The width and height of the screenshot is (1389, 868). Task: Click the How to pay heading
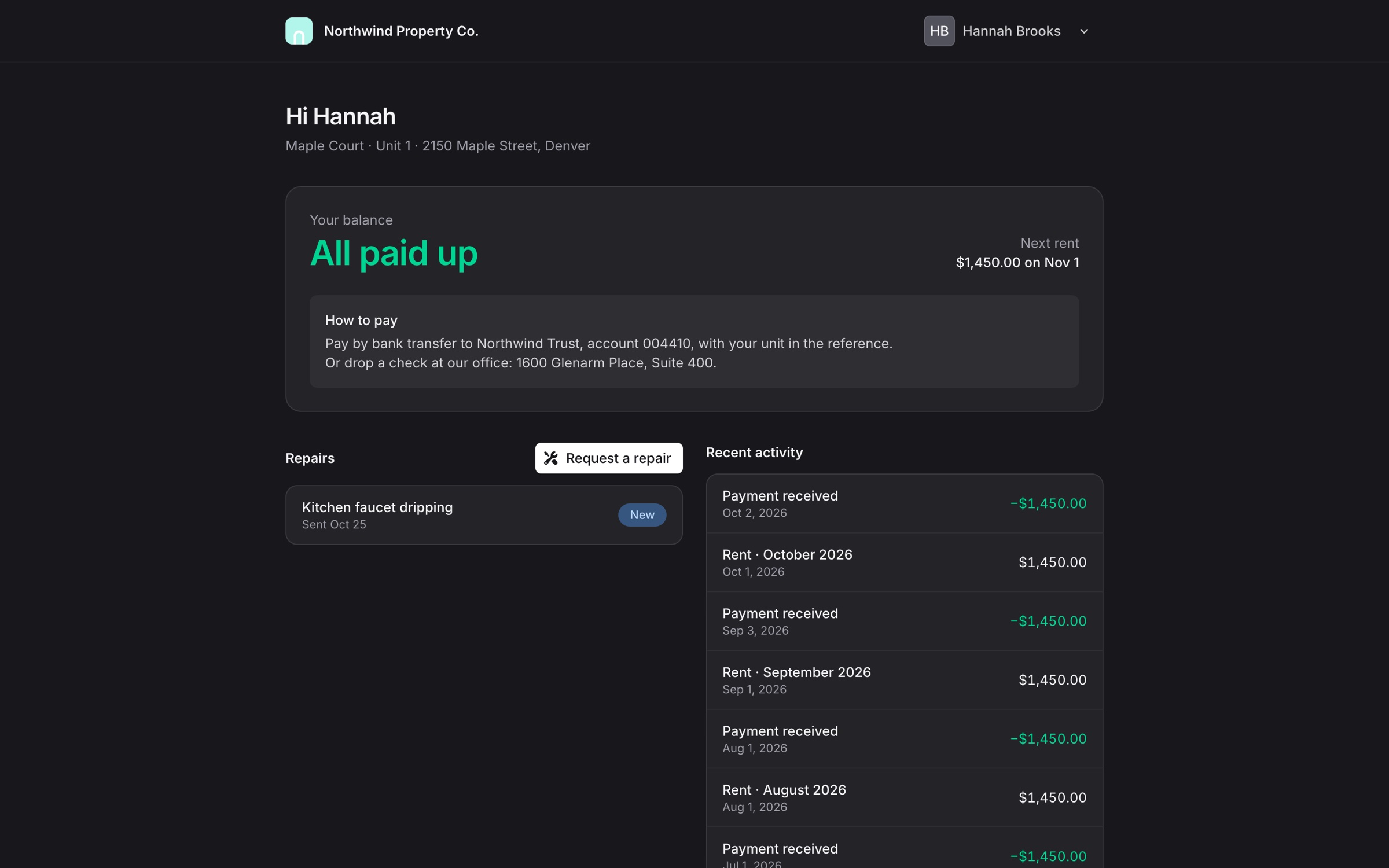point(361,321)
